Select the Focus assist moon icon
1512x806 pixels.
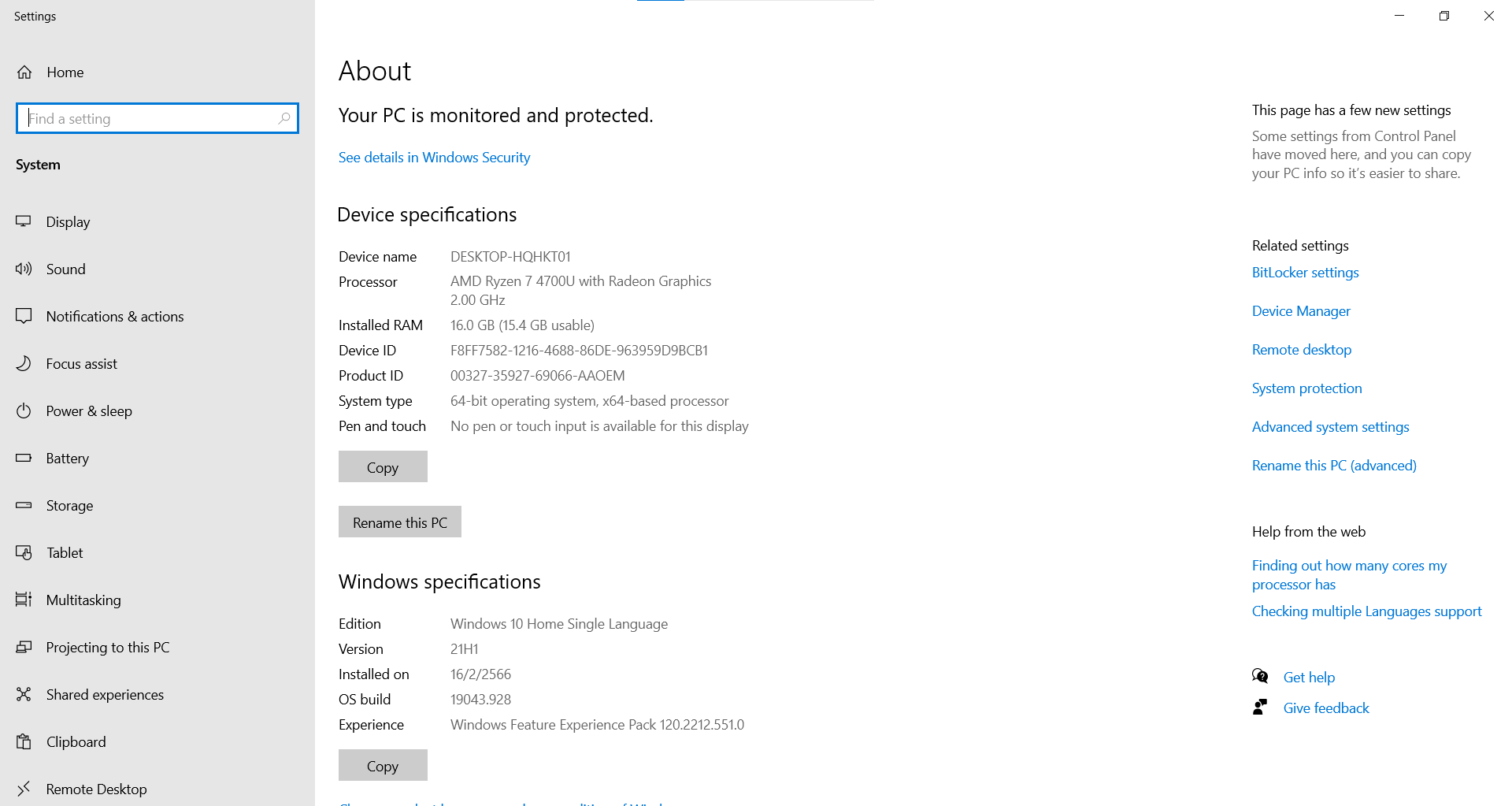pos(24,363)
